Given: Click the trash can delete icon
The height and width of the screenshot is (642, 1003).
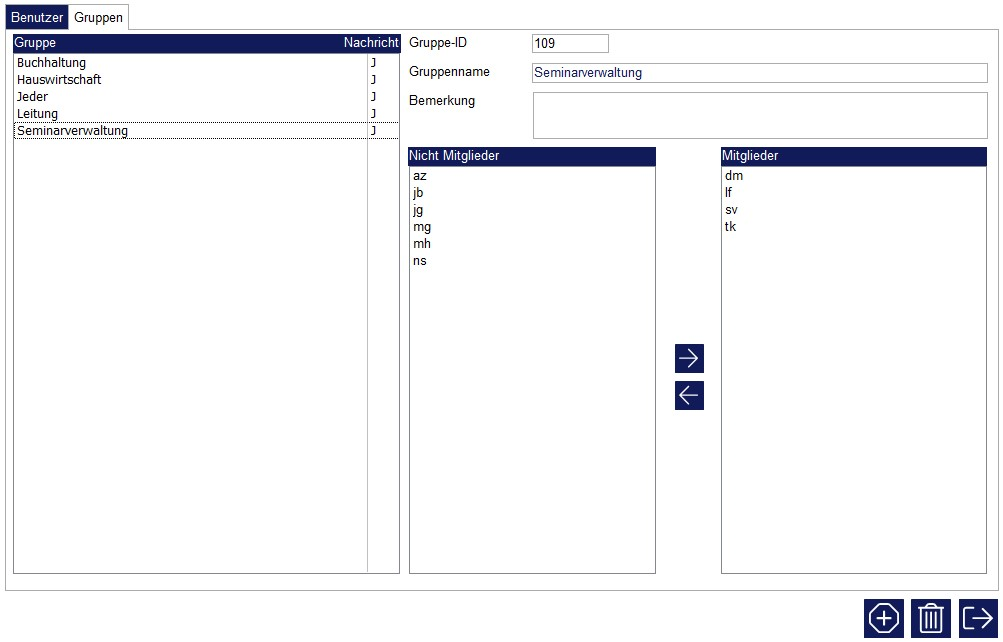Looking at the screenshot, I should [931, 618].
